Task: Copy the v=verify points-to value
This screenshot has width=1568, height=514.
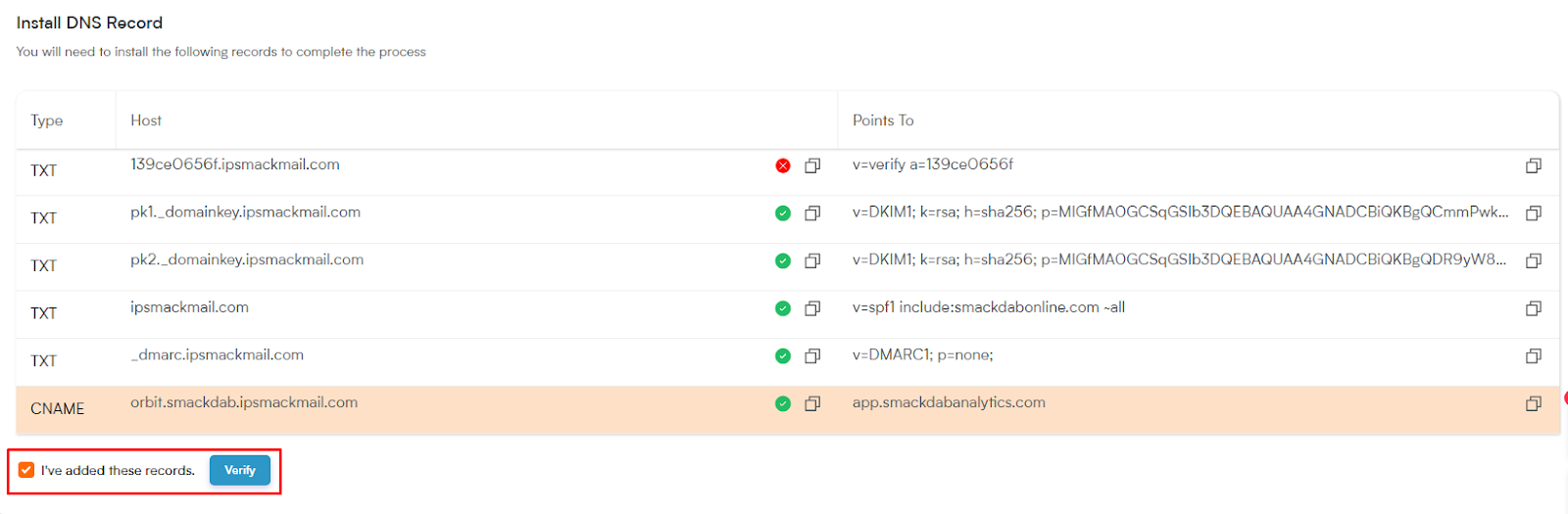Action: pos(1534,165)
